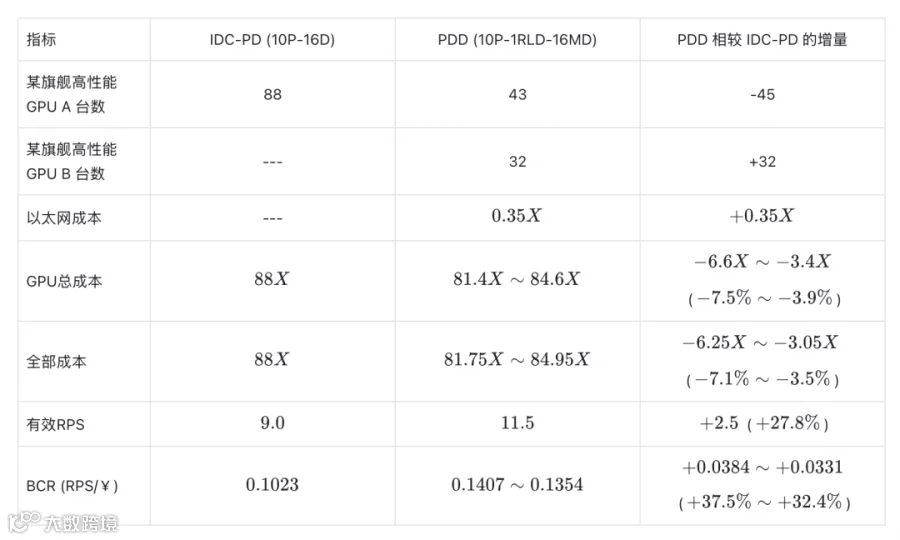Viewport: 900px width, 540px height.
Task: Click the 指标 column header
Action: coord(41,40)
